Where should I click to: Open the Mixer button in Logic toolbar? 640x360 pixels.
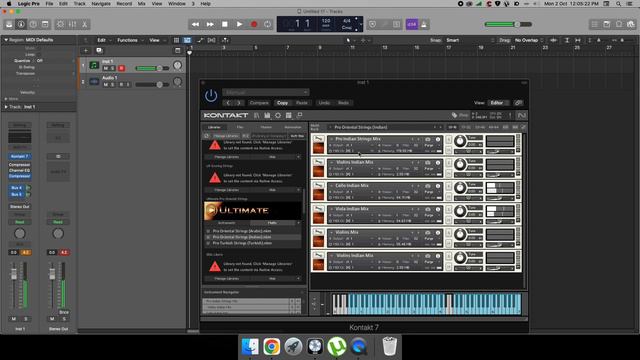point(72,24)
